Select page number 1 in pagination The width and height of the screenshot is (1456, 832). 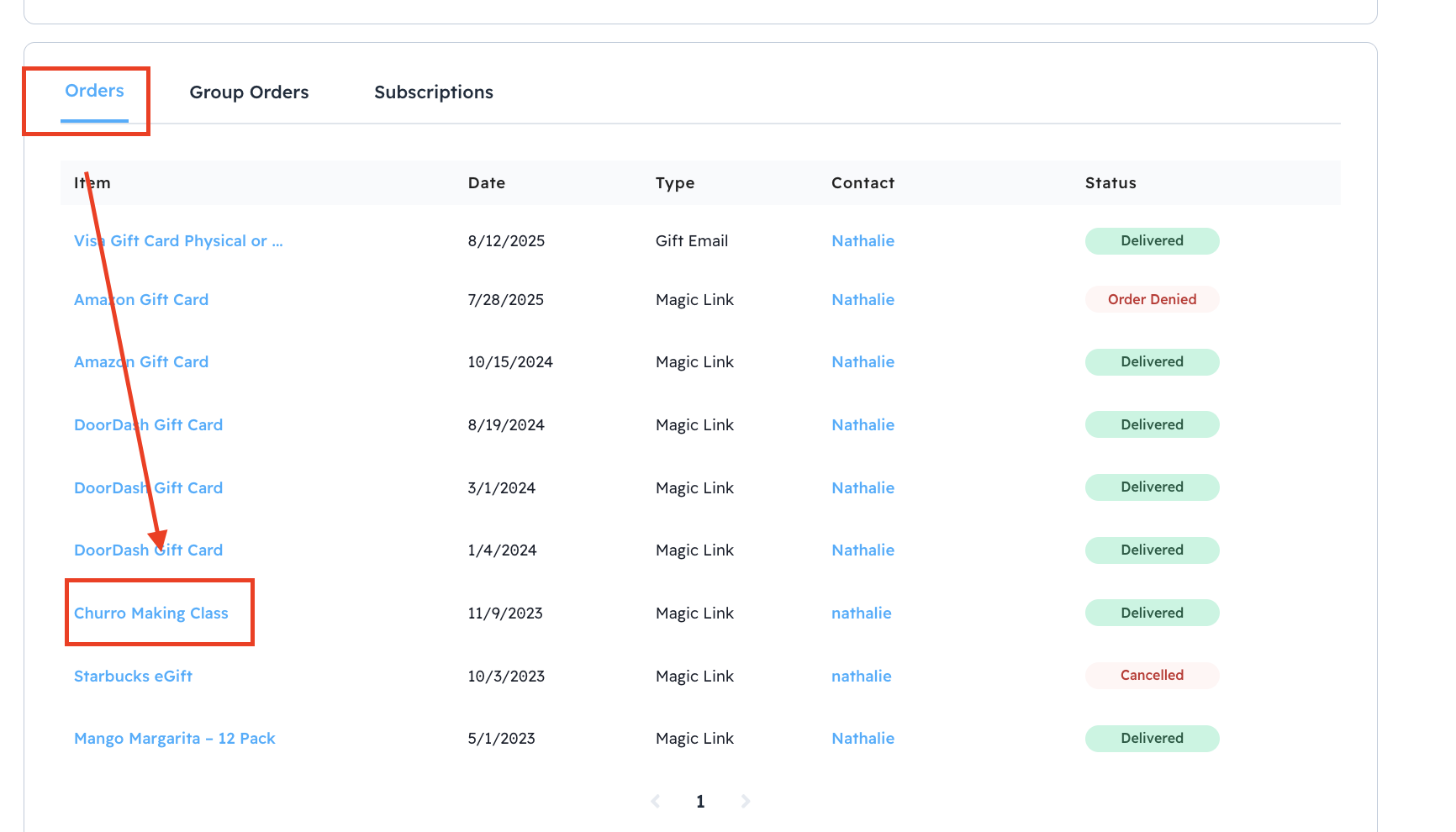tap(700, 802)
